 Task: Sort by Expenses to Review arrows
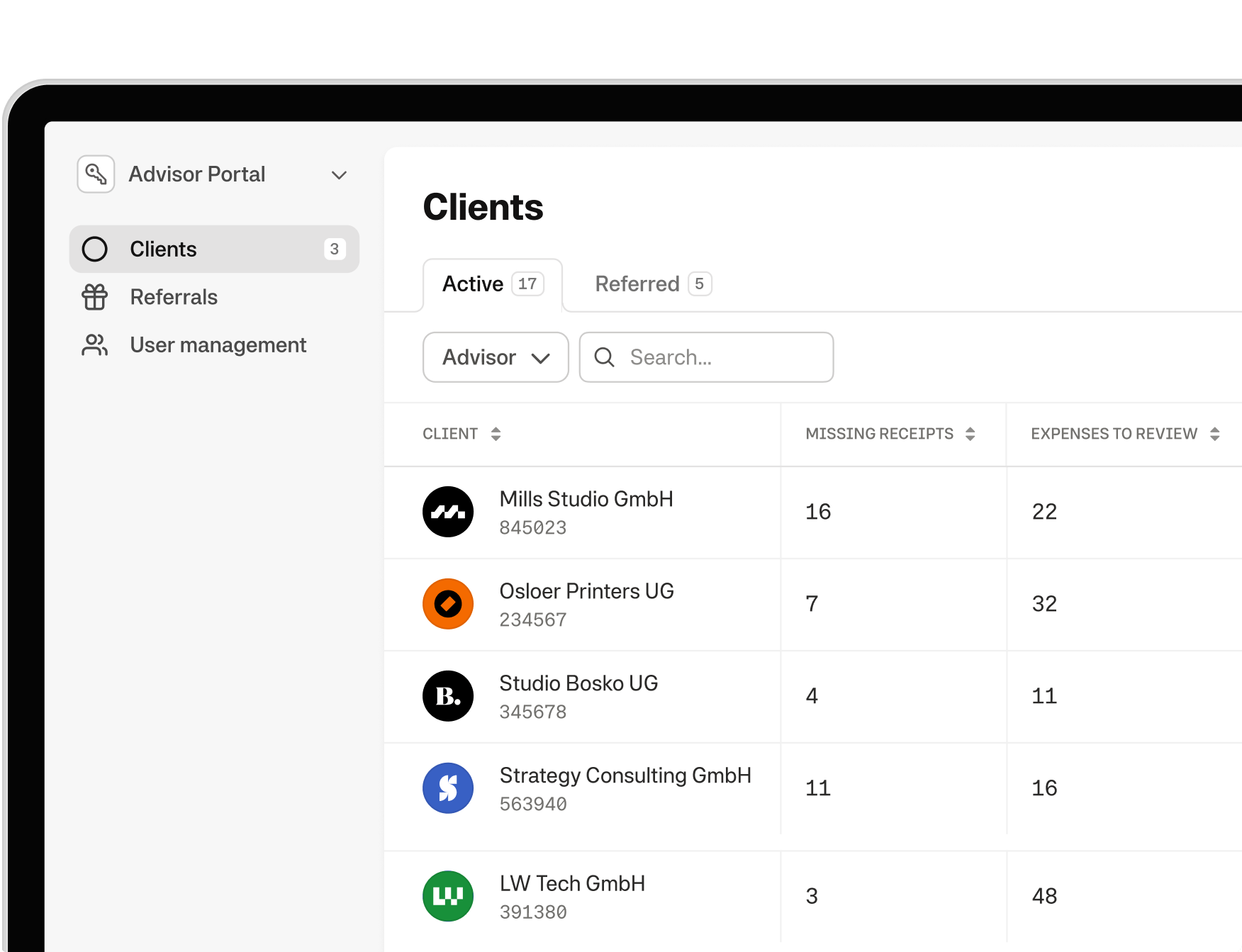tap(1214, 434)
